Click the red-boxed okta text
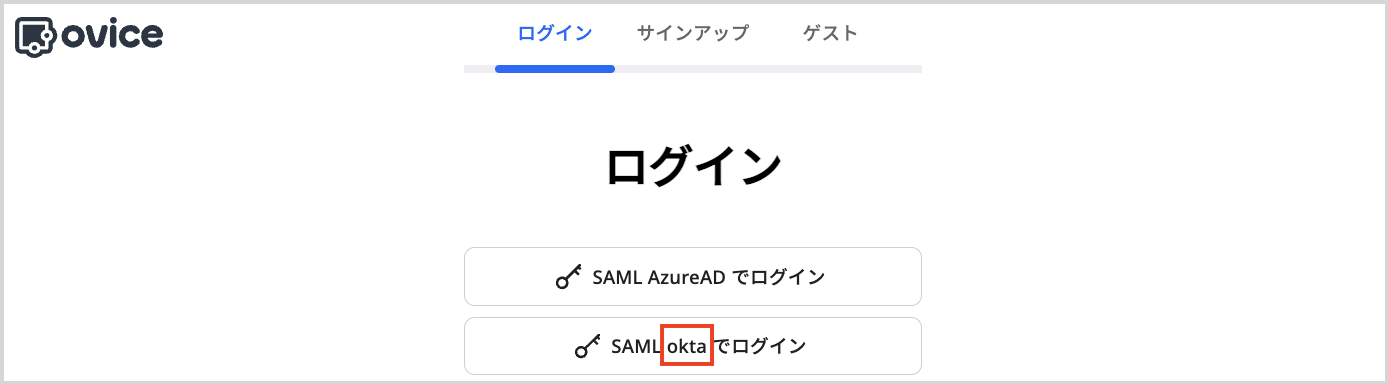 pyautogui.click(x=687, y=346)
